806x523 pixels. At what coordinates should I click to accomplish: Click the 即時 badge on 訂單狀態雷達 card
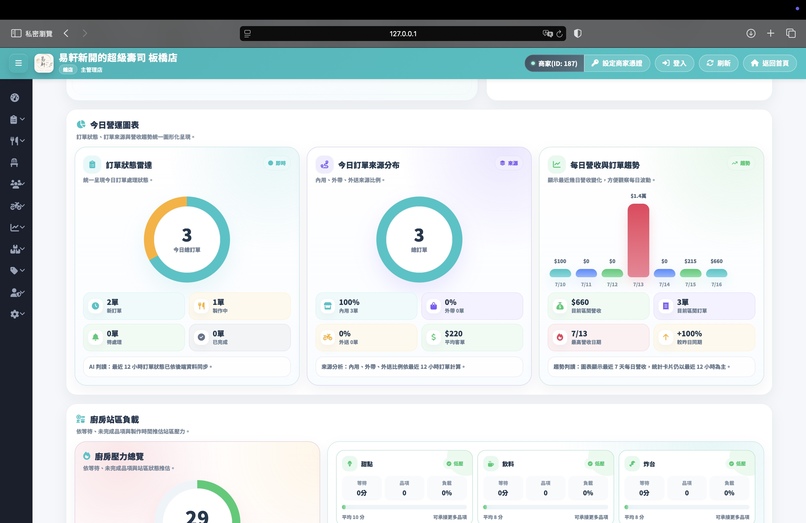point(277,163)
